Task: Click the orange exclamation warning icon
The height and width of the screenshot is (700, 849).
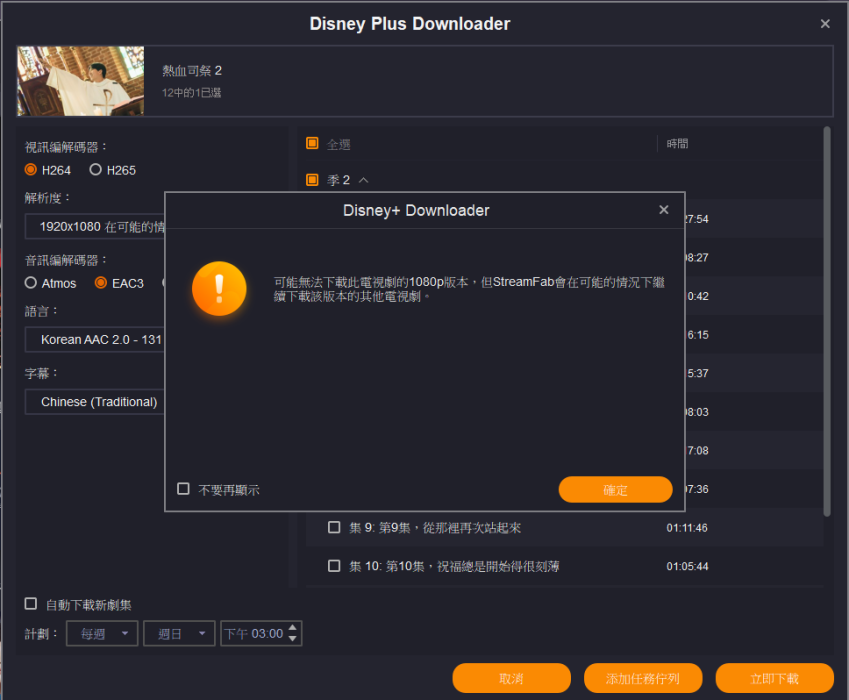Action: [219, 289]
